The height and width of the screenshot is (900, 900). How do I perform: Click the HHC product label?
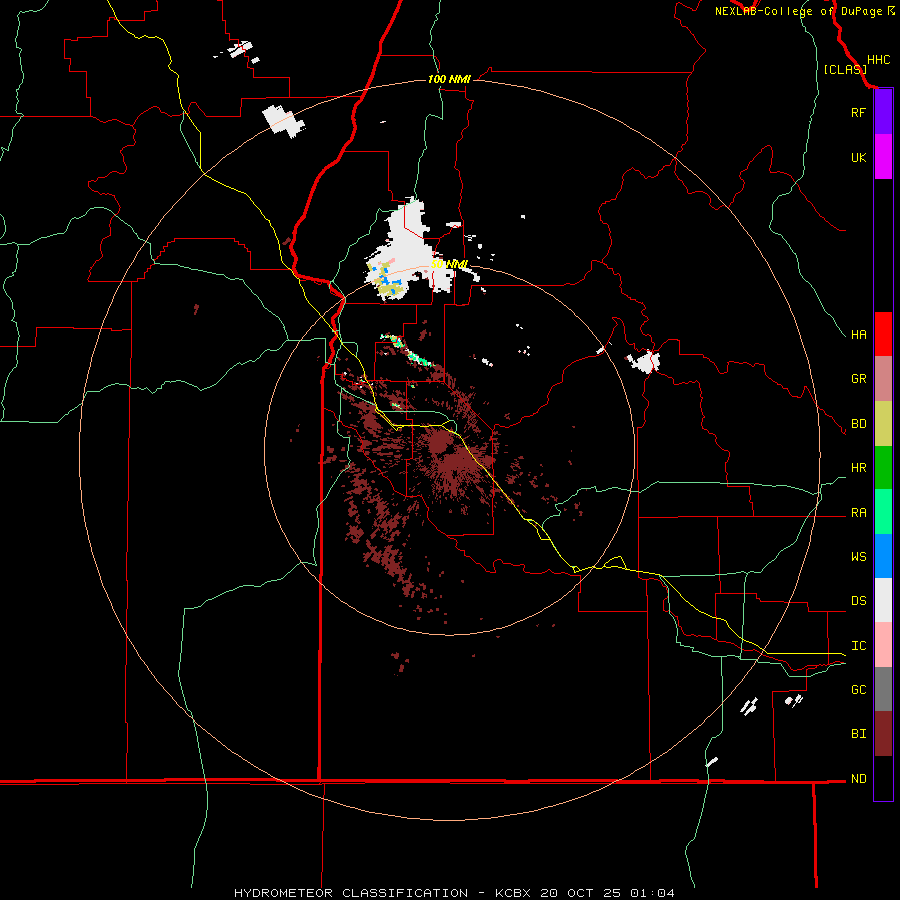pos(879,60)
